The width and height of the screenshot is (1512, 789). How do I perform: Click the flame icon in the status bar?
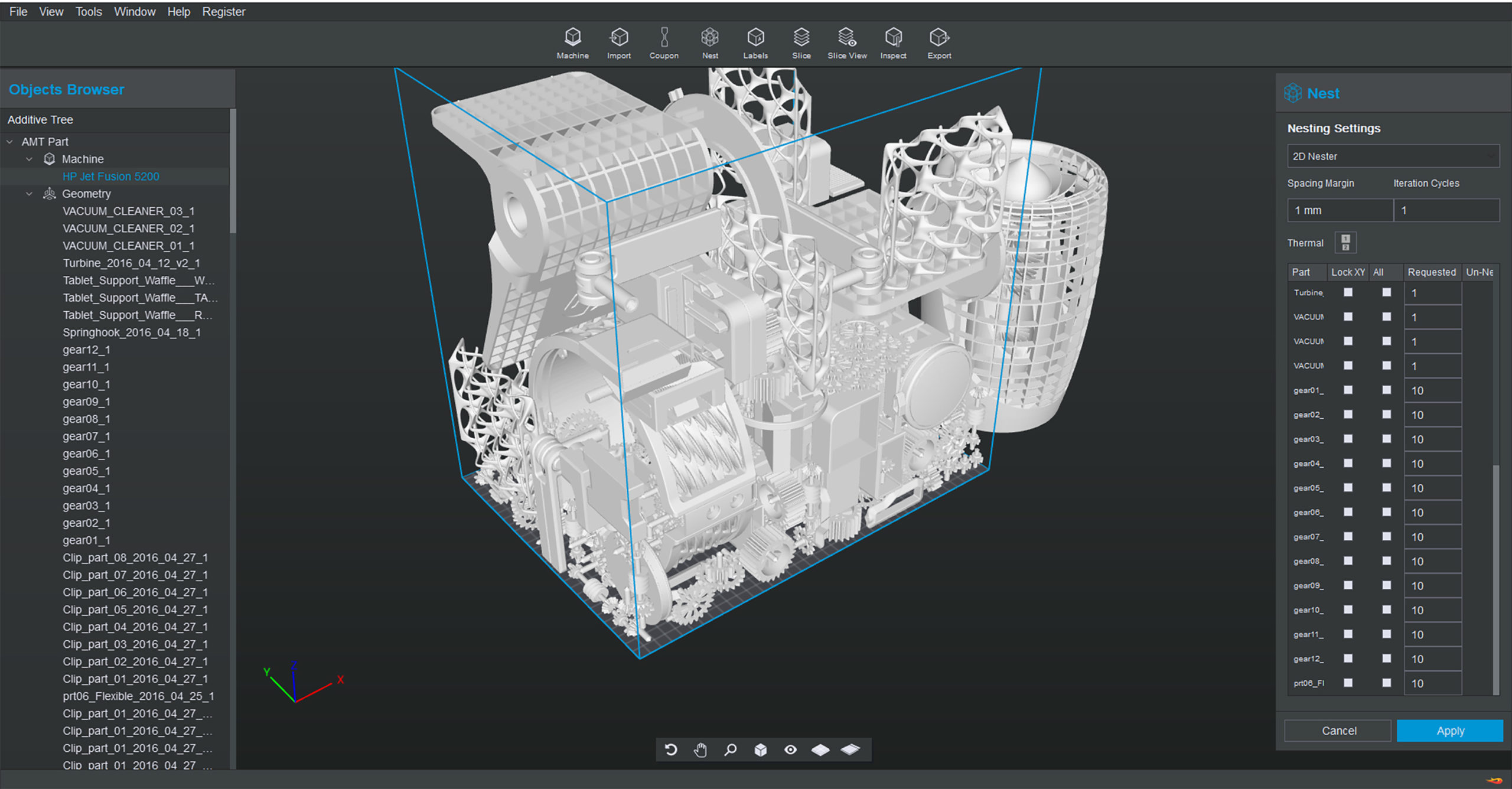coord(1494,780)
